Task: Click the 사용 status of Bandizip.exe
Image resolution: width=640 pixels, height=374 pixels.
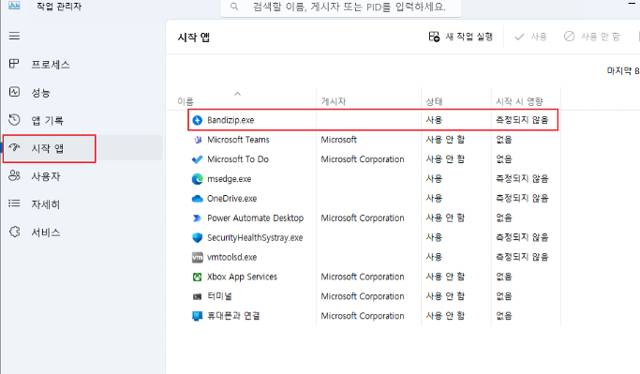Action: tap(434, 120)
